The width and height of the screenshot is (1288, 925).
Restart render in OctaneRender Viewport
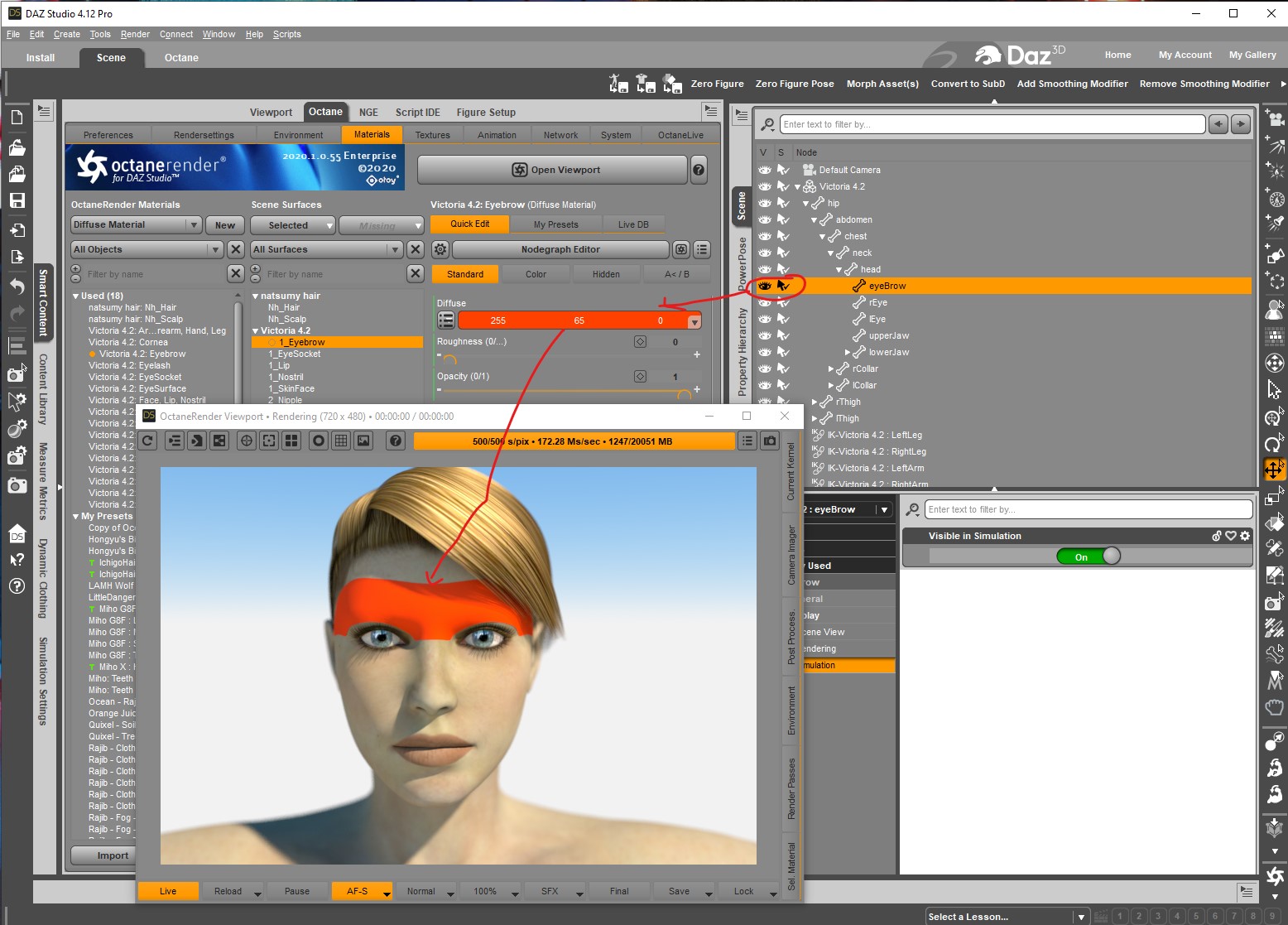click(147, 441)
